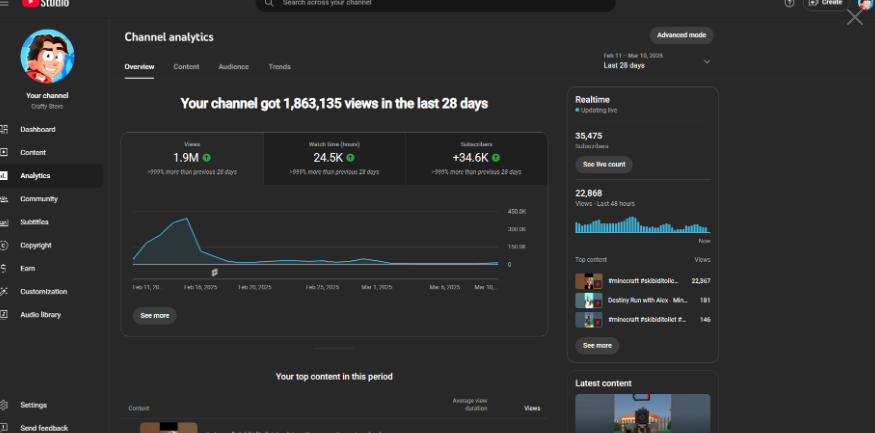Click the Earn dollar icon
Screen dimensions: 875x433
point(4,268)
